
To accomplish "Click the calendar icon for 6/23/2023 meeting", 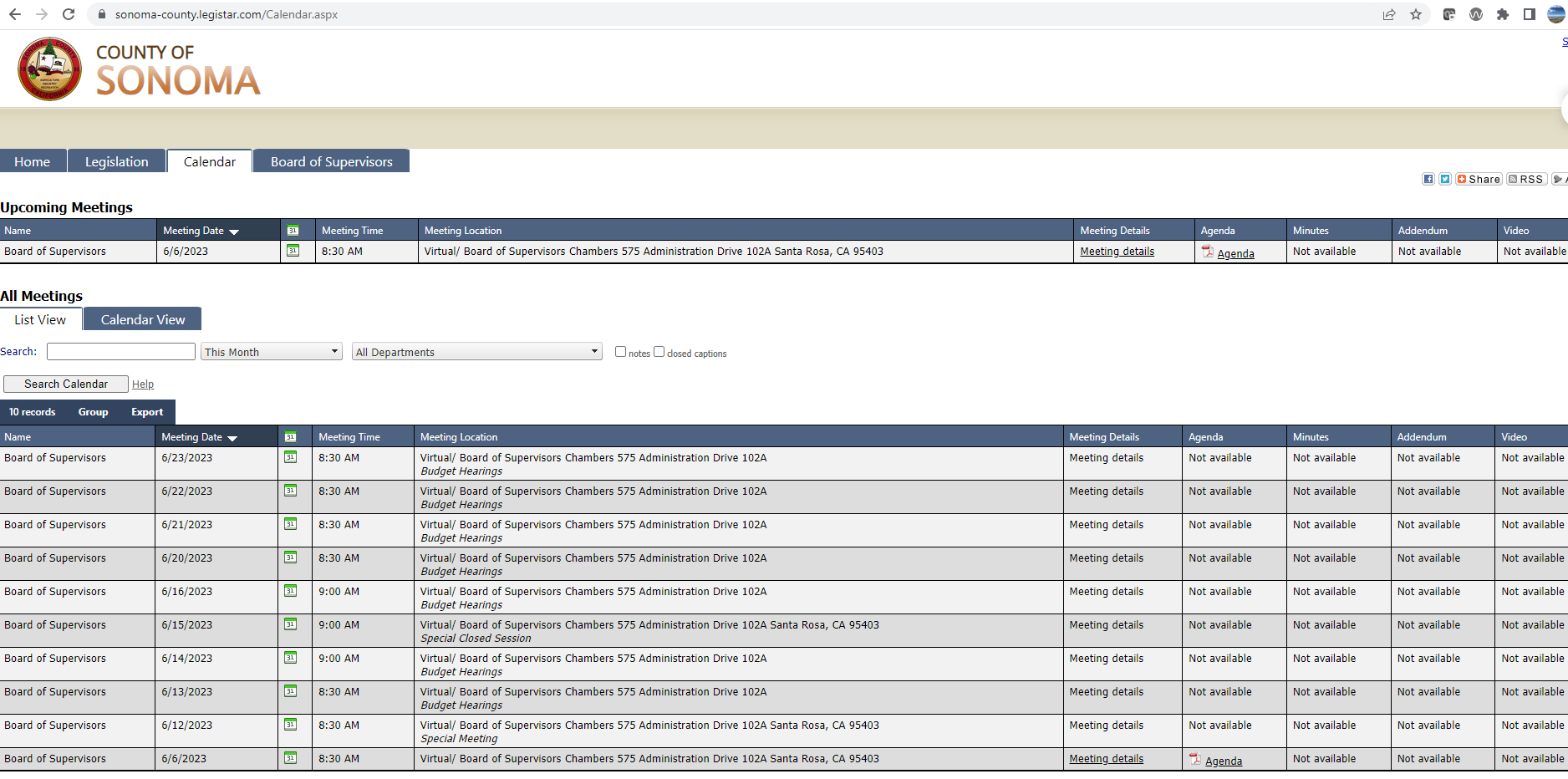I will coord(291,457).
